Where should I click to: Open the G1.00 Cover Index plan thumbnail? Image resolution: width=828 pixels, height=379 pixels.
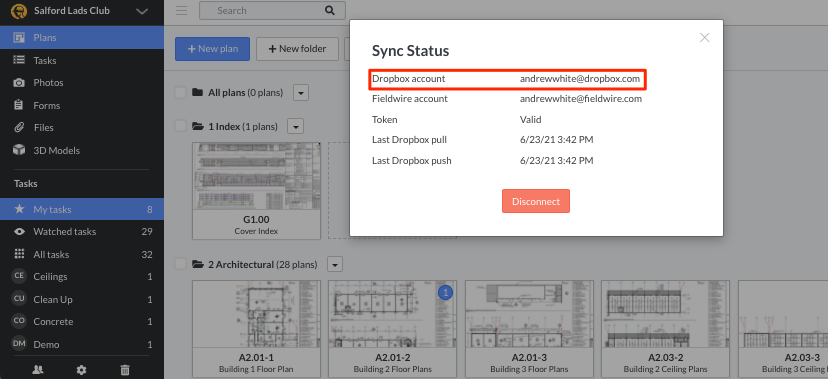tap(257, 191)
